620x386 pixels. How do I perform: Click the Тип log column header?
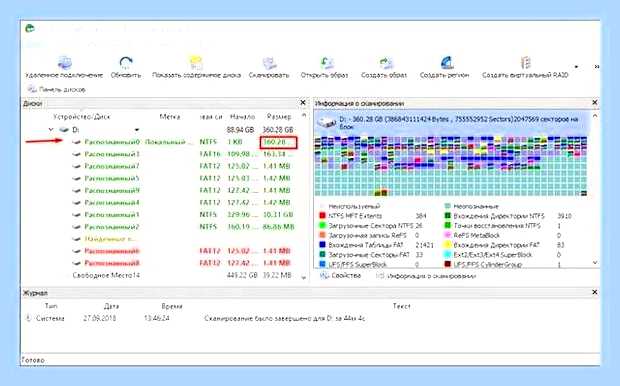click(x=51, y=306)
